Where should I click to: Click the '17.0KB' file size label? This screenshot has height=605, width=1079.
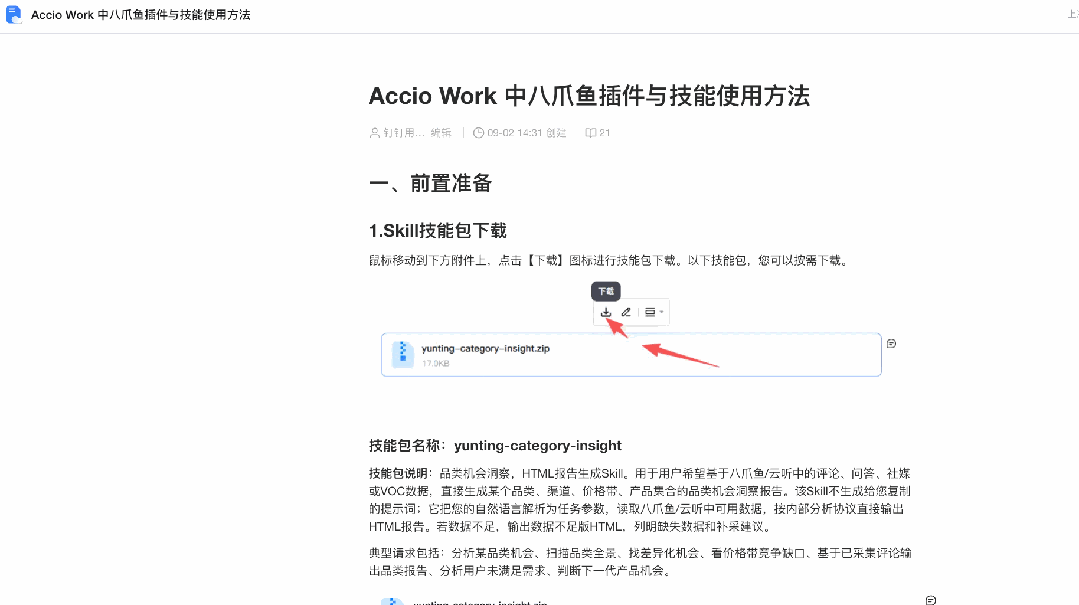(x=436, y=363)
